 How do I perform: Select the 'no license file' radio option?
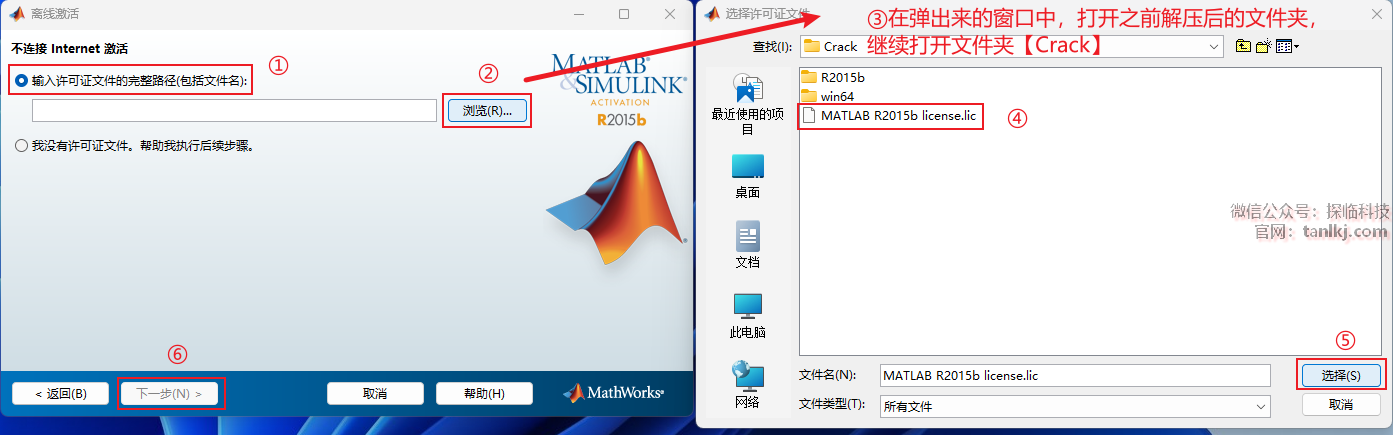coord(22,146)
